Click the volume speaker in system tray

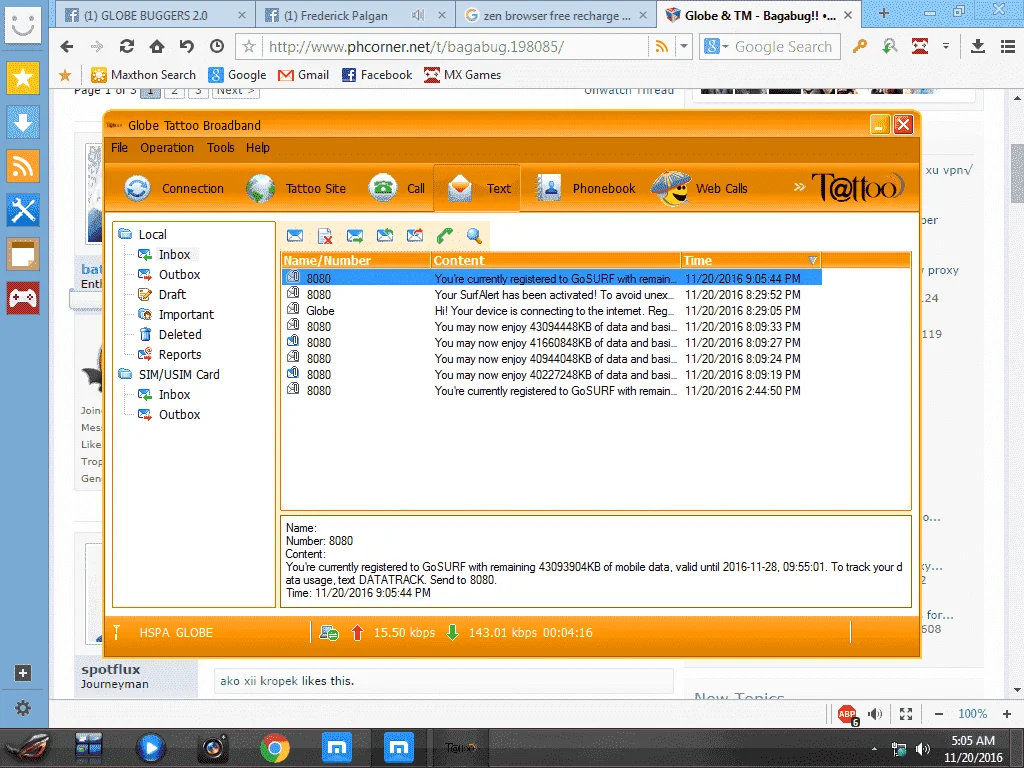pos(923,748)
